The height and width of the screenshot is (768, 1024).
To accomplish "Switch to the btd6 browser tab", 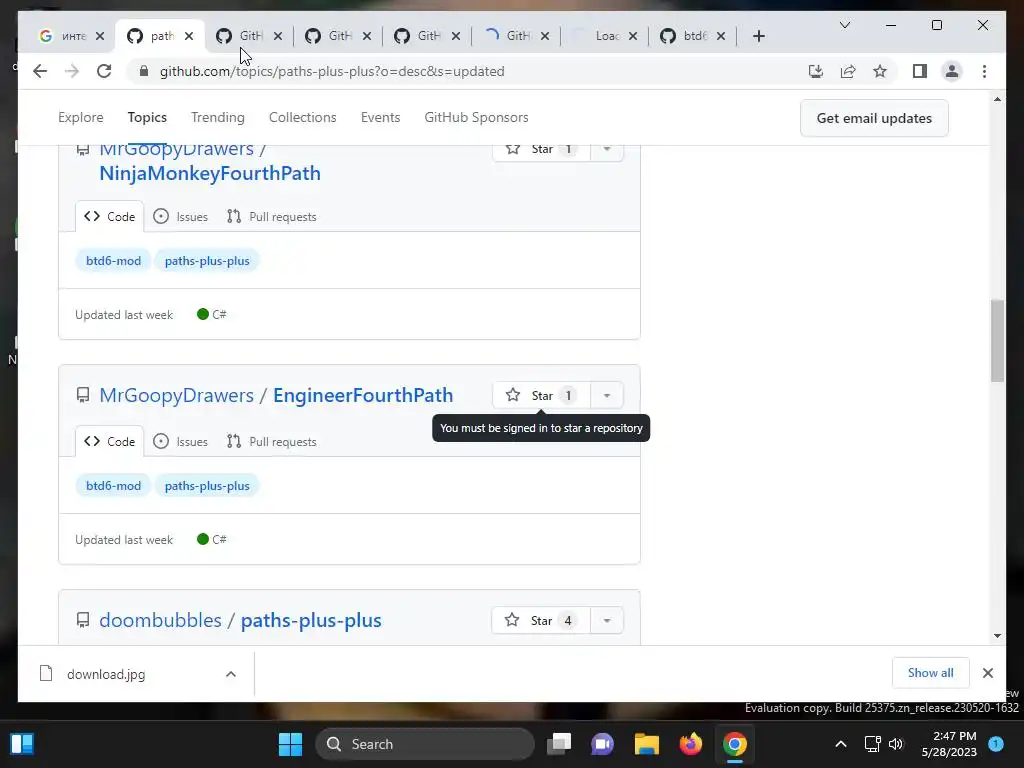I will click(694, 36).
